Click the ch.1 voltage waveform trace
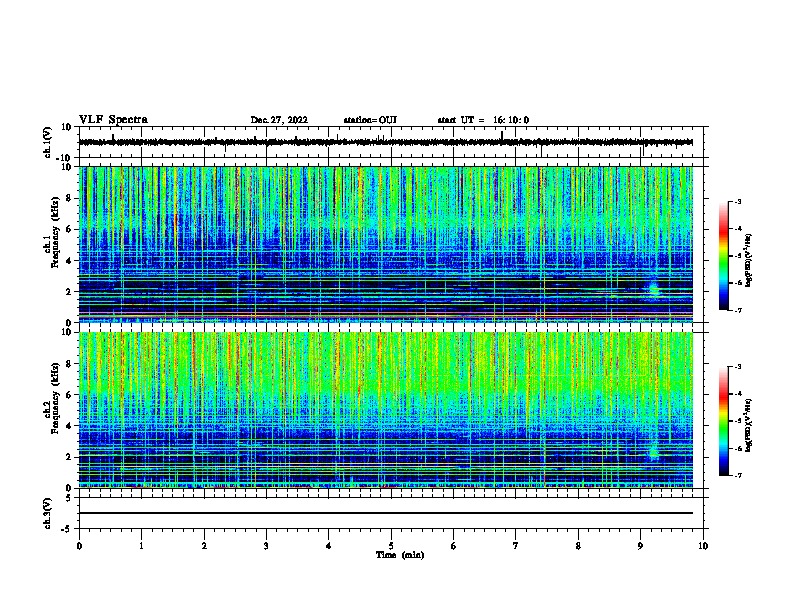This screenshot has height=612, width=792. (386, 142)
